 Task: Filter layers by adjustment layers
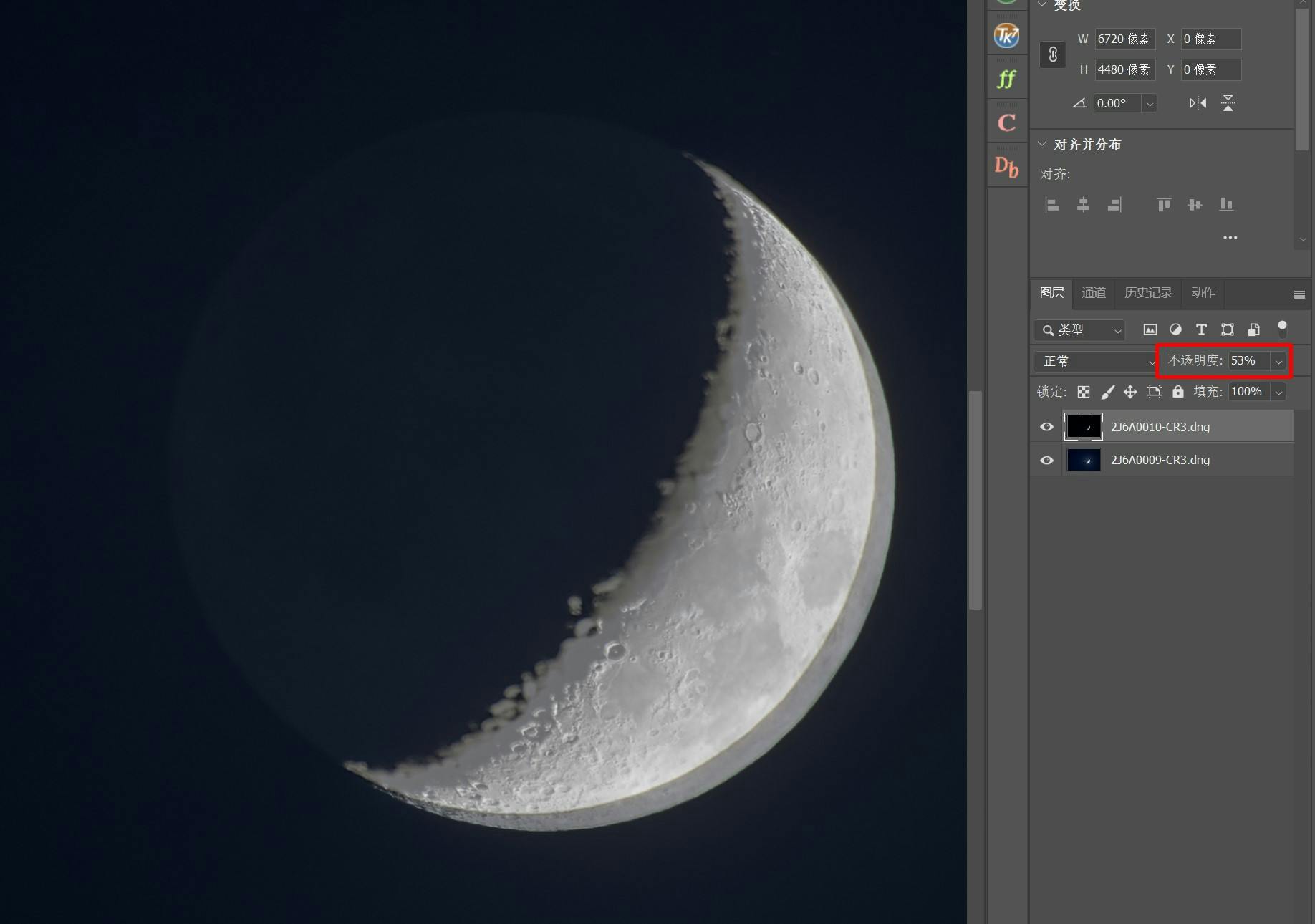[x=1175, y=329]
